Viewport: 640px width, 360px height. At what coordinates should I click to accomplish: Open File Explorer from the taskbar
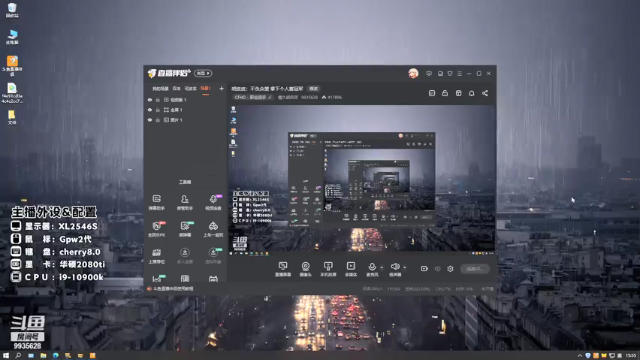coord(43,356)
